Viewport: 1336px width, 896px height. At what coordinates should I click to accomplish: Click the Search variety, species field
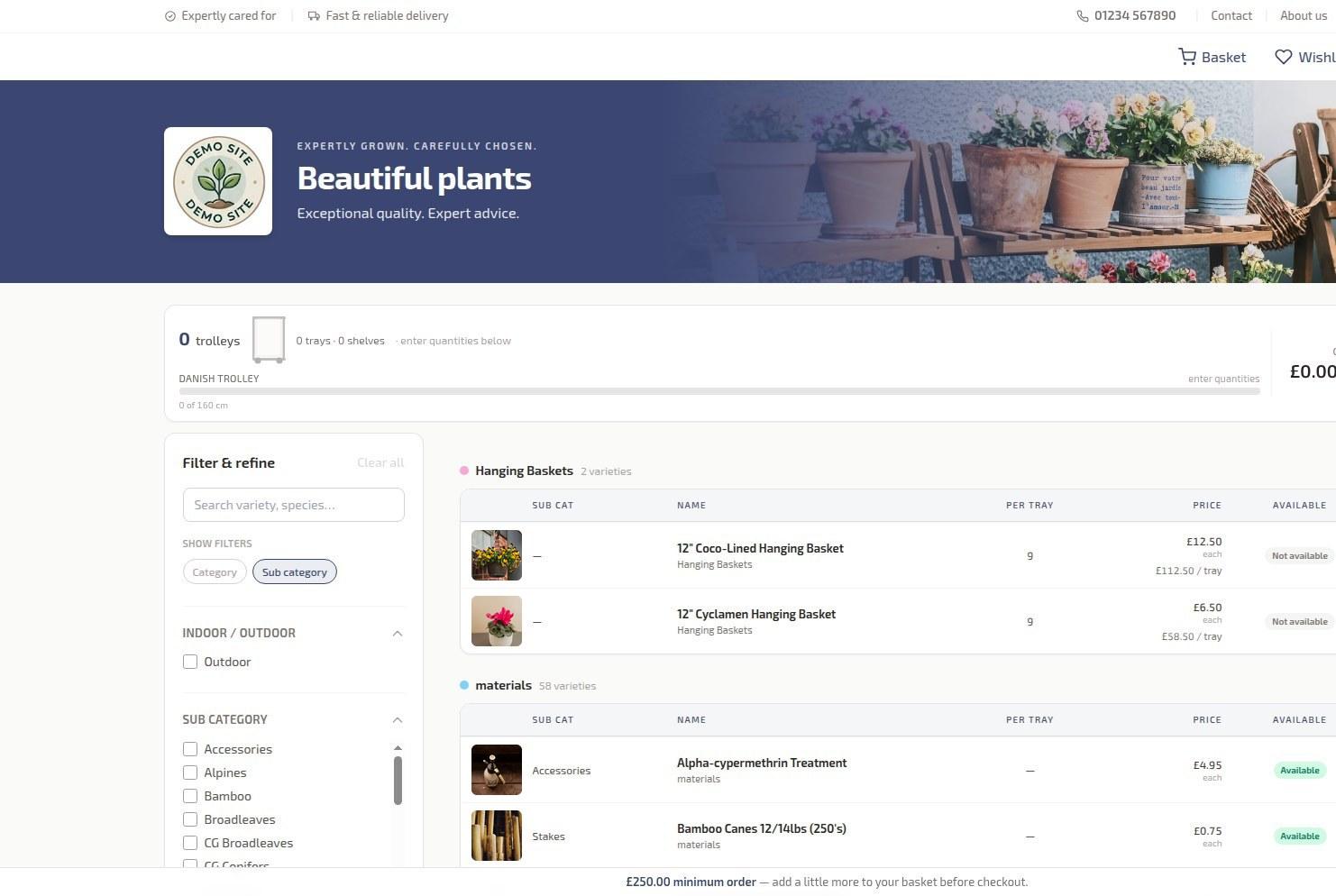294,505
